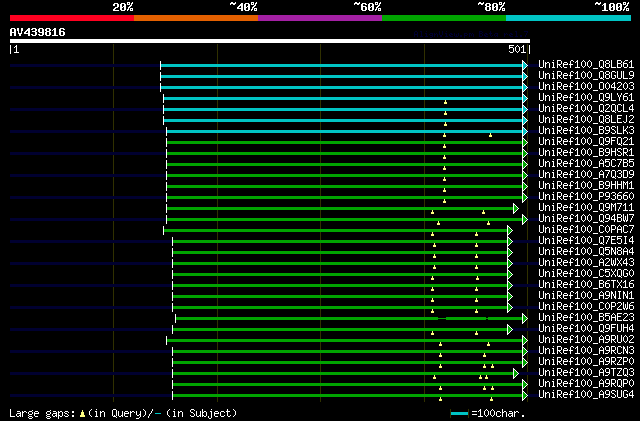Image resolution: width=640 pixels, height=421 pixels.
Task: Select the UniRef100_C5XQG0 label
Action: point(586,274)
